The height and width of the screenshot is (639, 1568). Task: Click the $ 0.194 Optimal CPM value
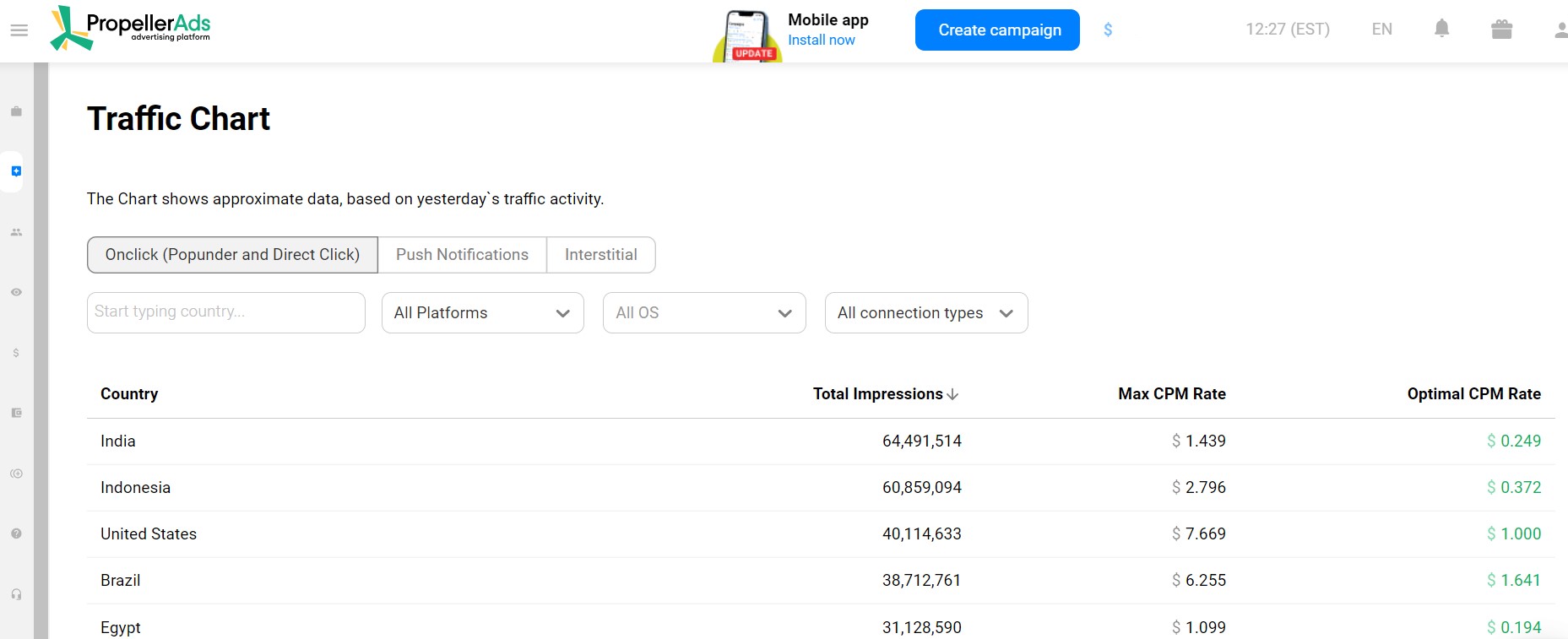[1514, 628]
